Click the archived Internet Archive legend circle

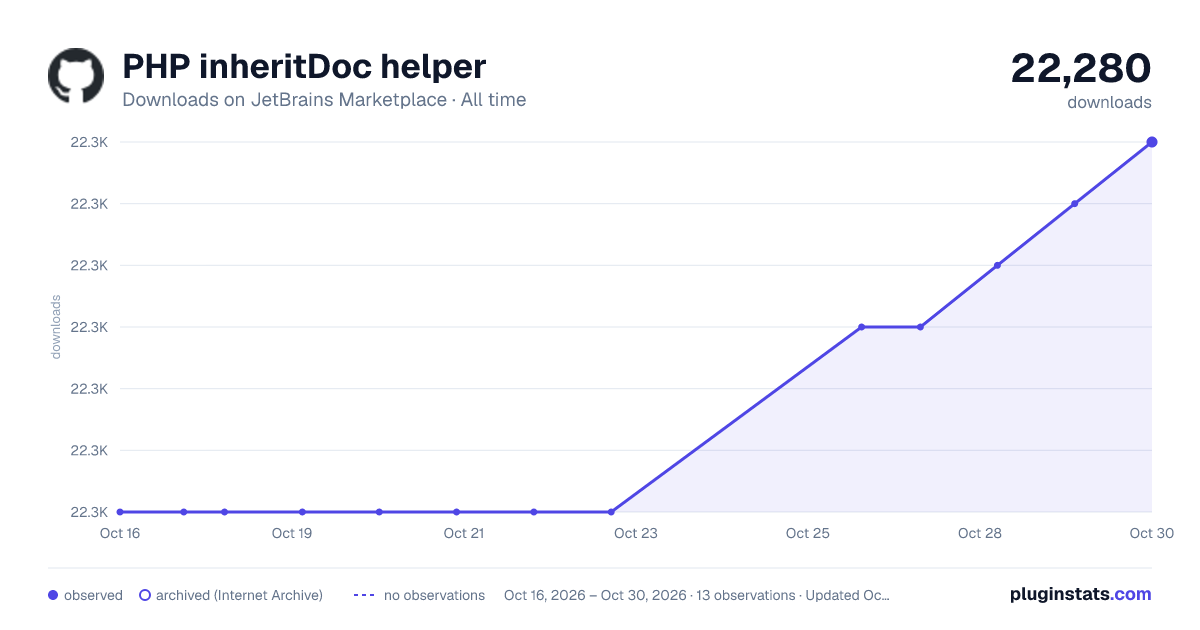(x=145, y=595)
